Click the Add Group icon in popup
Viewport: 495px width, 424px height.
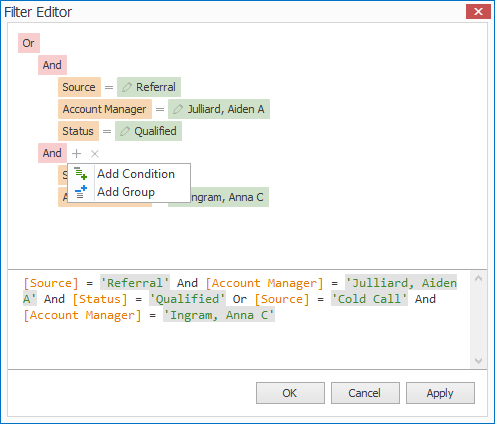[81, 192]
